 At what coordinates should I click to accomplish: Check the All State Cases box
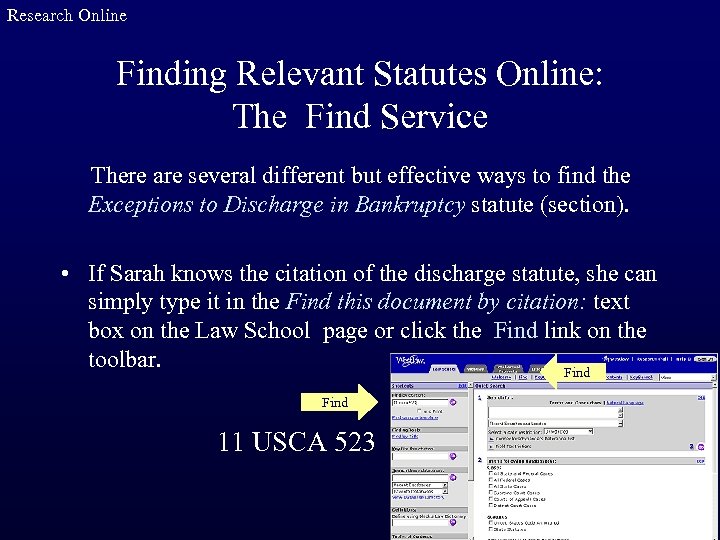[x=491, y=486]
